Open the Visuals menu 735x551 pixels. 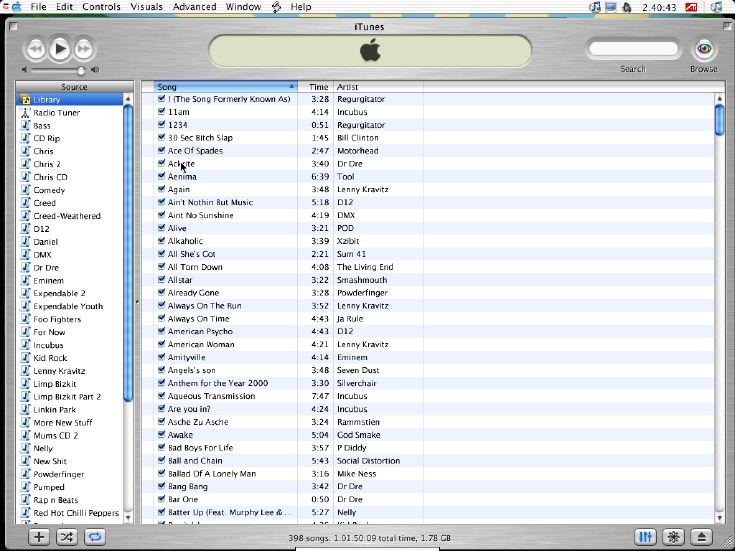146,7
